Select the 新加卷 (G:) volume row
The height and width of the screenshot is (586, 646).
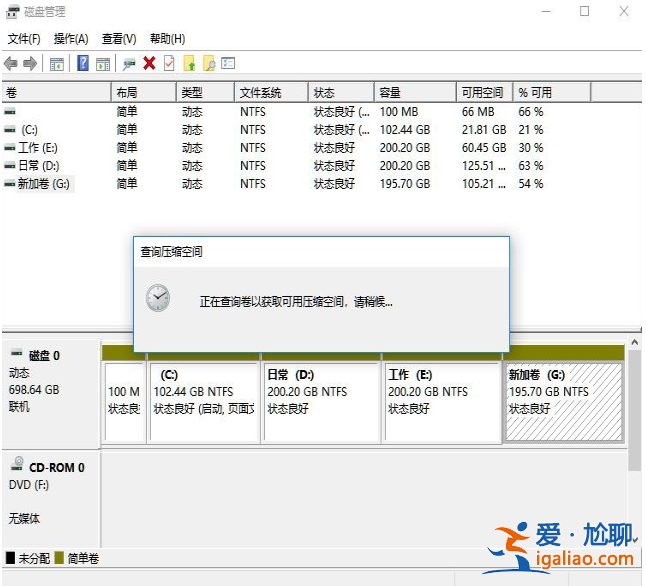pyautogui.click(x=44, y=184)
